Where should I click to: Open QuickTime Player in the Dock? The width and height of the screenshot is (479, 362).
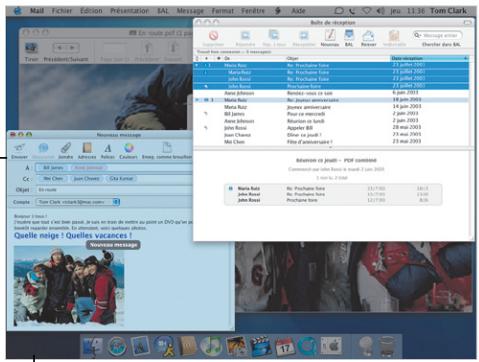[307, 346]
